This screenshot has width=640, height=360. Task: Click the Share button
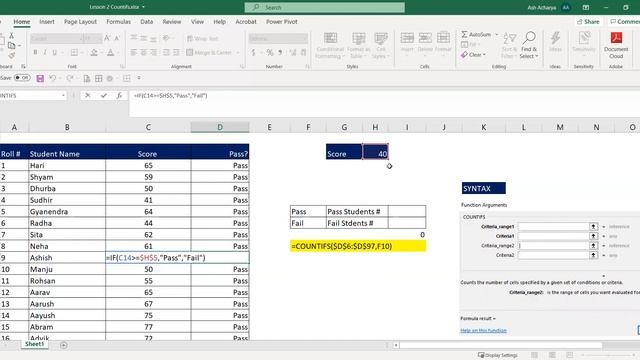(588, 22)
